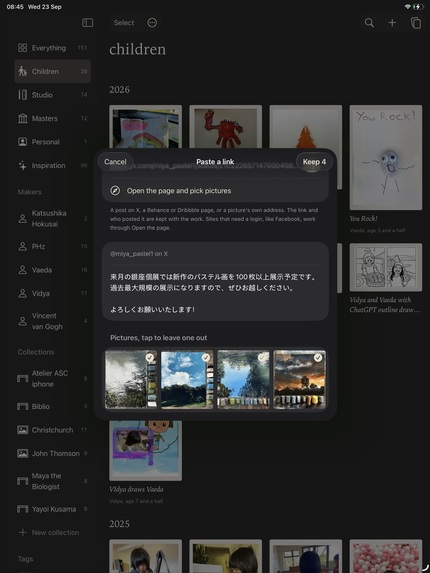Screen dimensions: 430x573
Task: Uncheck the grey pond pastel picture
Action: click(x=131, y=379)
